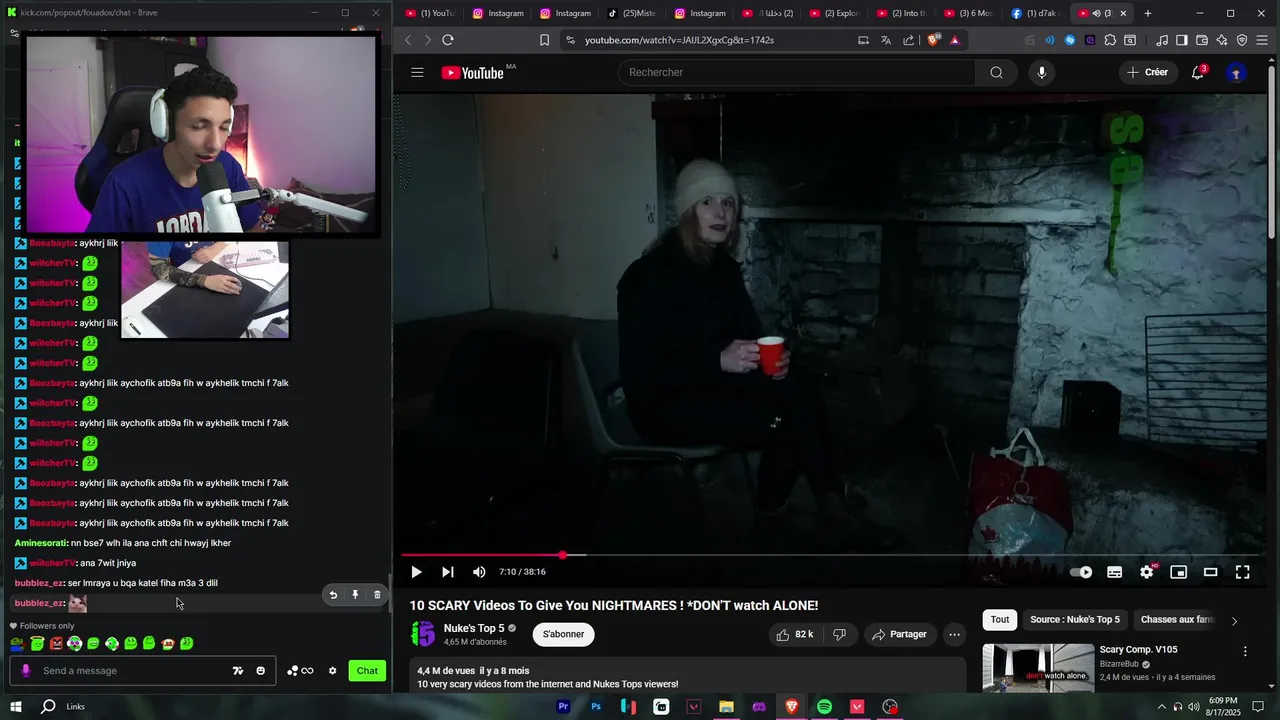The width and height of the screenshot is (1280, 720).
Task: Open the Windows Start menu
Action: [x=16, y=707]
